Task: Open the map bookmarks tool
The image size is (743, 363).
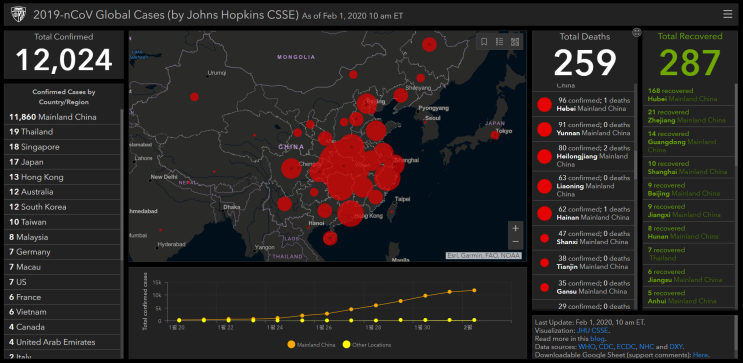Action: click(484, 42)
